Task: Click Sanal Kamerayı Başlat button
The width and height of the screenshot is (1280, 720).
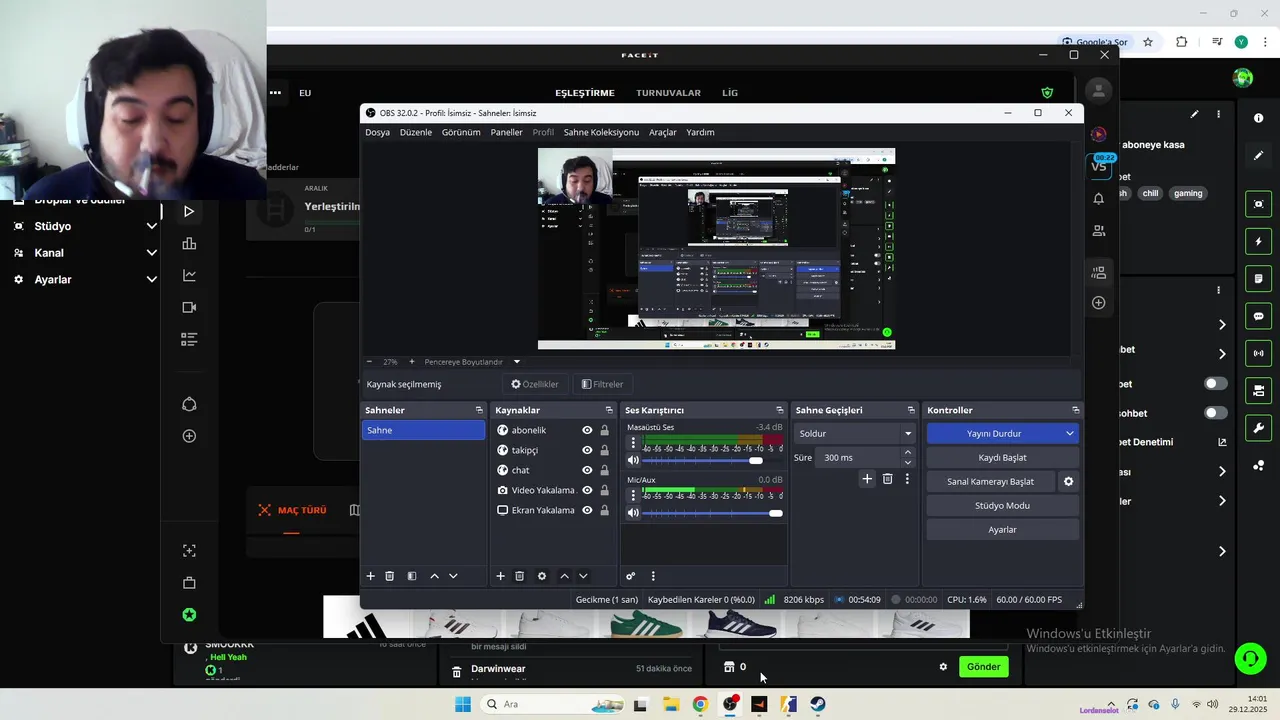Action: click(x=990, y=481)
